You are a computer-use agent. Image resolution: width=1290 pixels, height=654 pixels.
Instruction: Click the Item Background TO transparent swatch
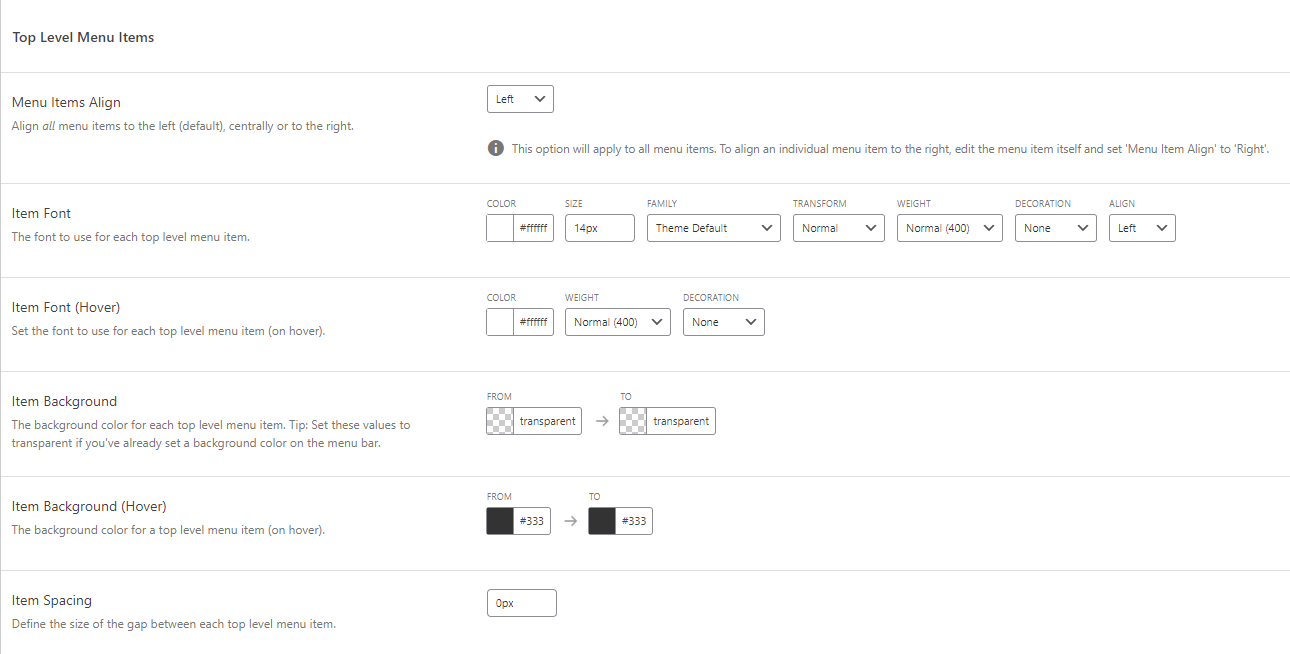click(x=632, y=420)
